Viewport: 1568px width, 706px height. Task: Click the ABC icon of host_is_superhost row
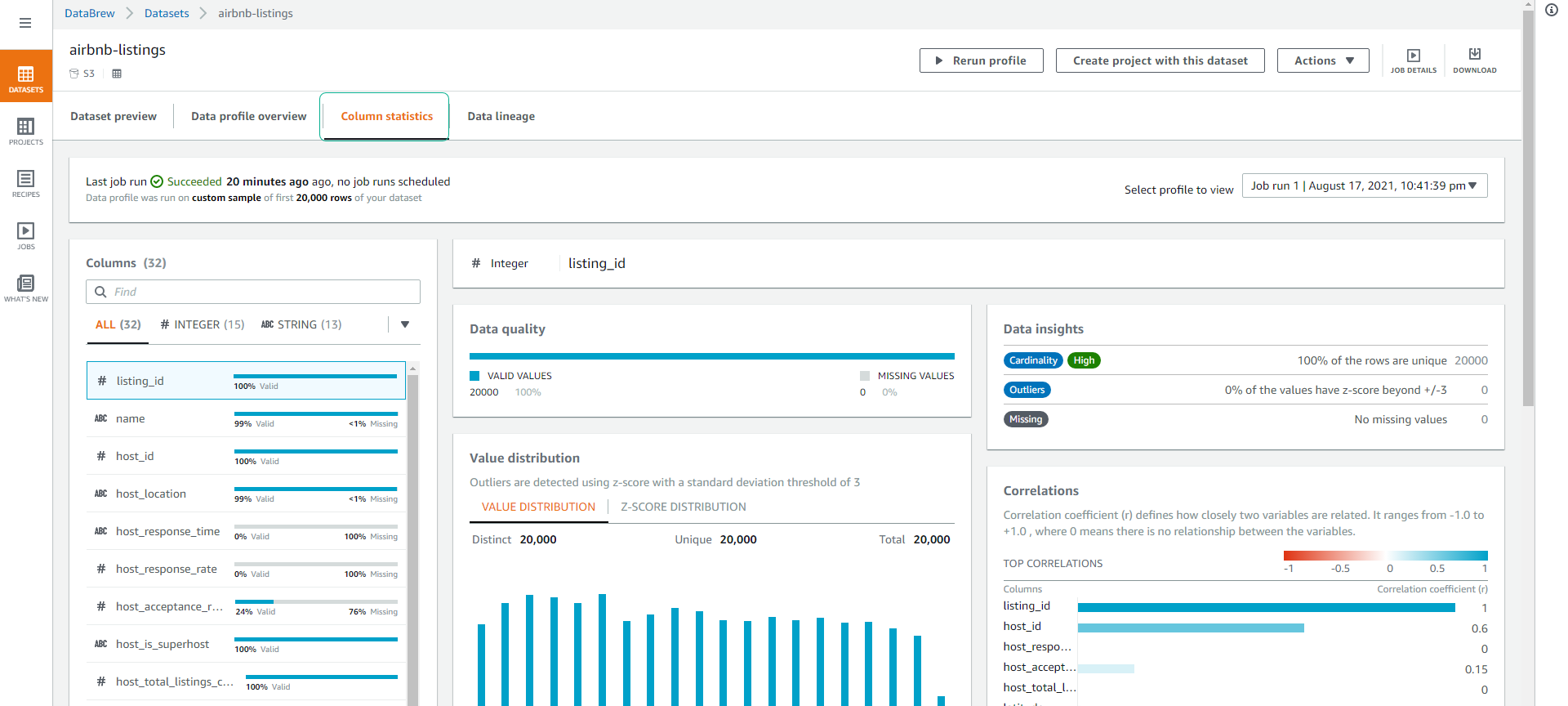[x=101, y=644]
